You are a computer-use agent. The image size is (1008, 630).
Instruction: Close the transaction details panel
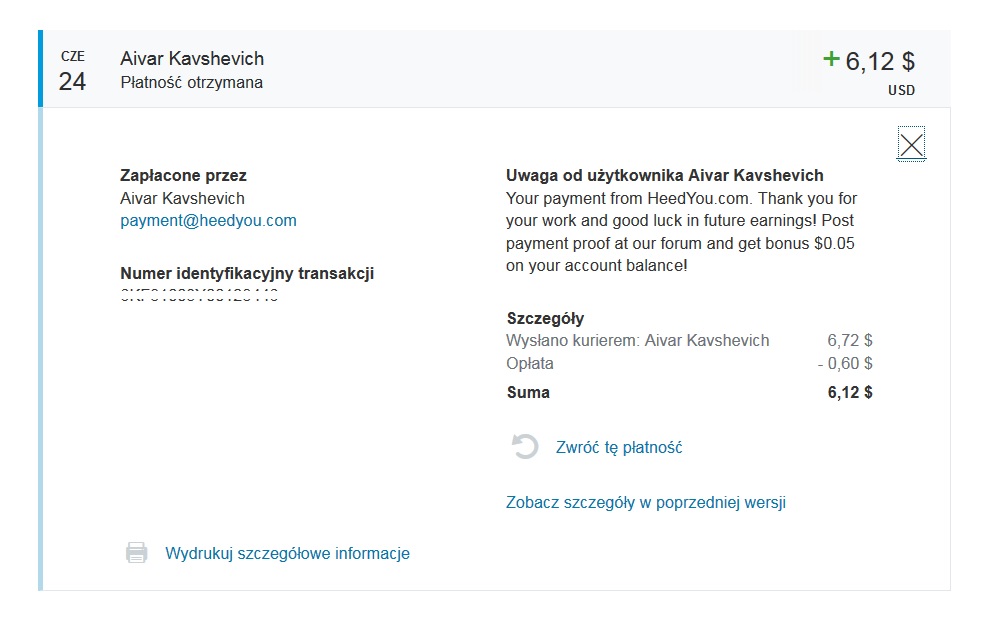tap(911, 145)
